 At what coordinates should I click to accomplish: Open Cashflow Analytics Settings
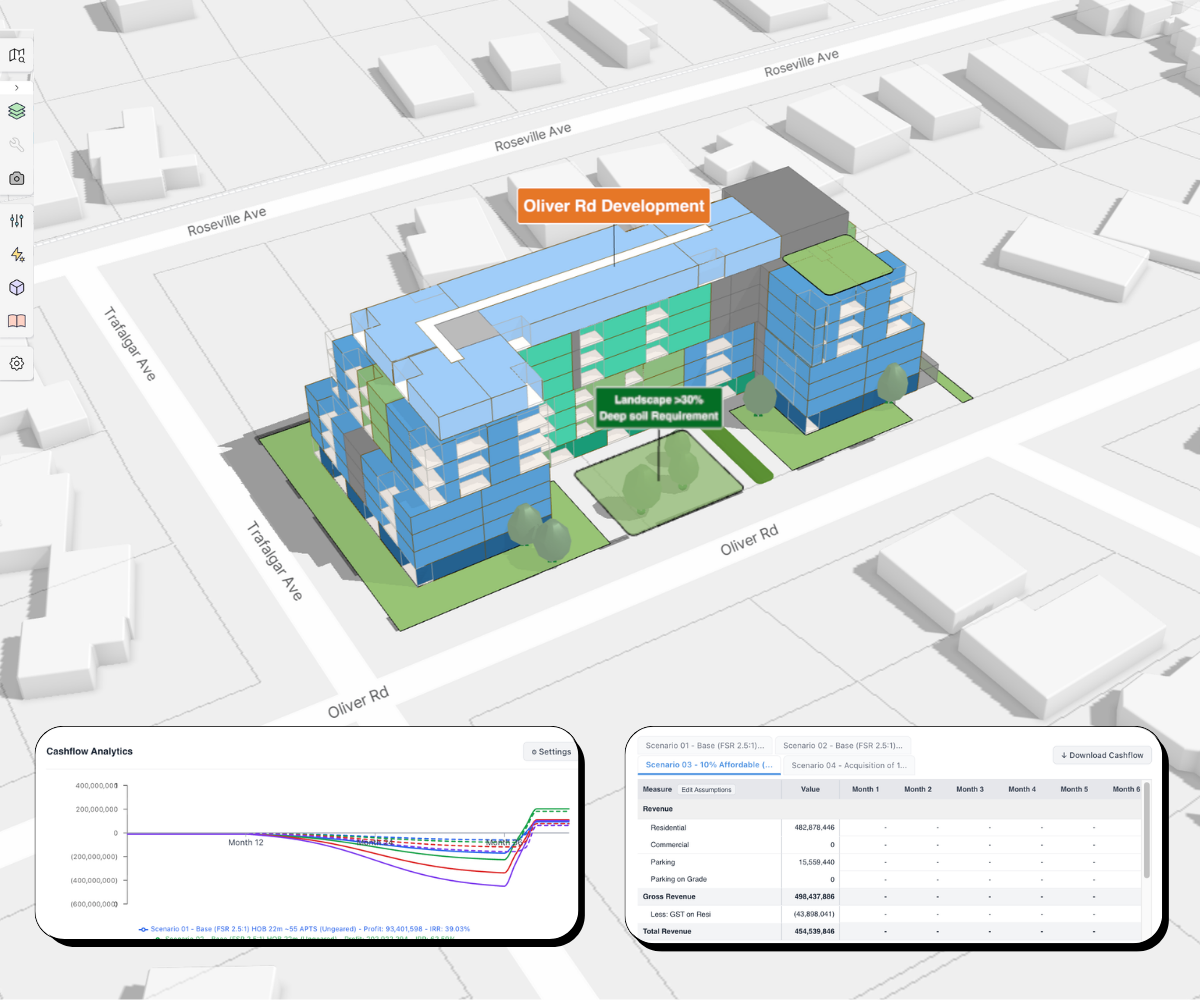(x=550, y=752)
